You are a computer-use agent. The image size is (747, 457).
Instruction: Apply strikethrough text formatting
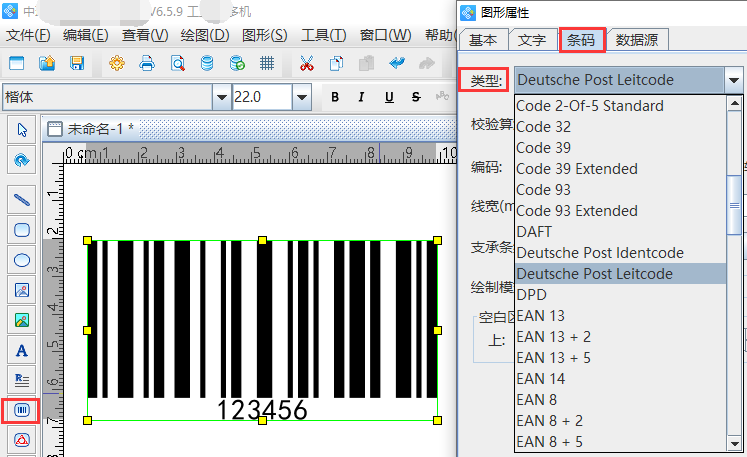point(416,97)
